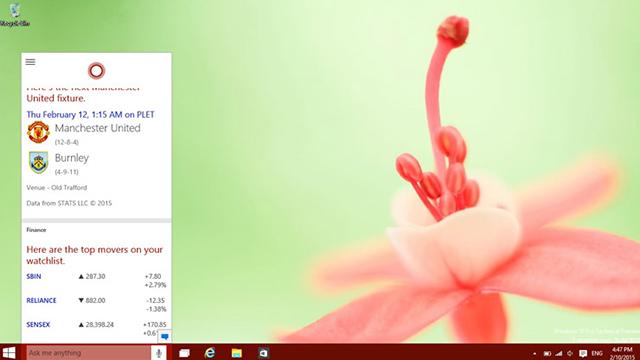The height and width of the screenshot is (360, 640).
Task: Click SENSEX change +170.85
Action: coord(155,324)
